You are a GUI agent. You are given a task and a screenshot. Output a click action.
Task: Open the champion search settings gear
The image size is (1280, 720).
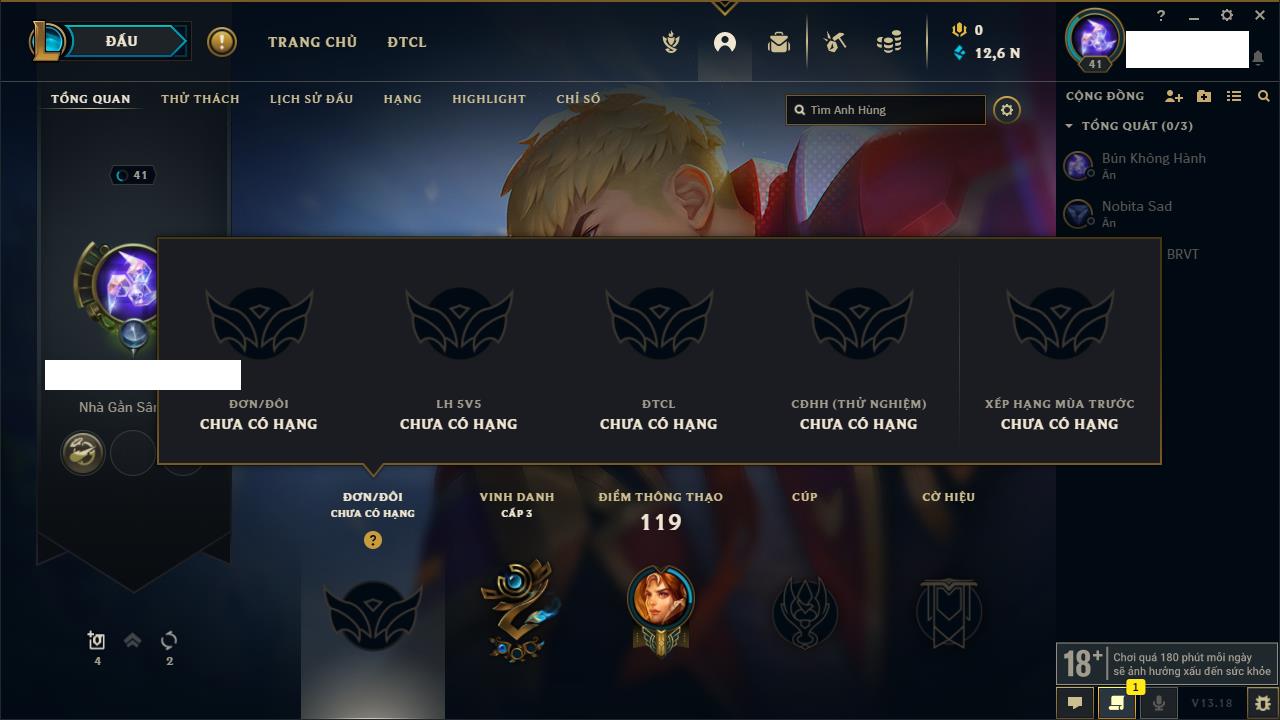1007,110
